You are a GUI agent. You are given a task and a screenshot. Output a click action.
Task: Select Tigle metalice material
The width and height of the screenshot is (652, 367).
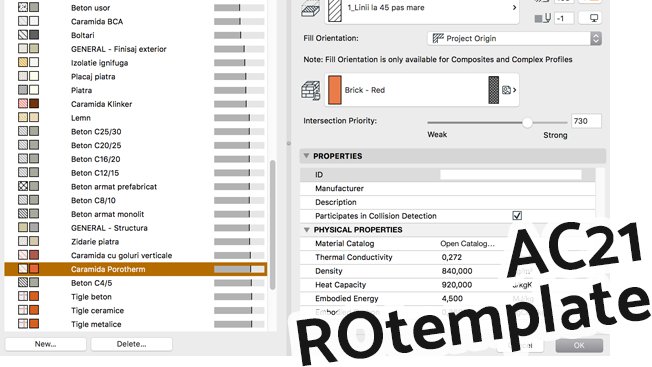click(x=136, y=324)
